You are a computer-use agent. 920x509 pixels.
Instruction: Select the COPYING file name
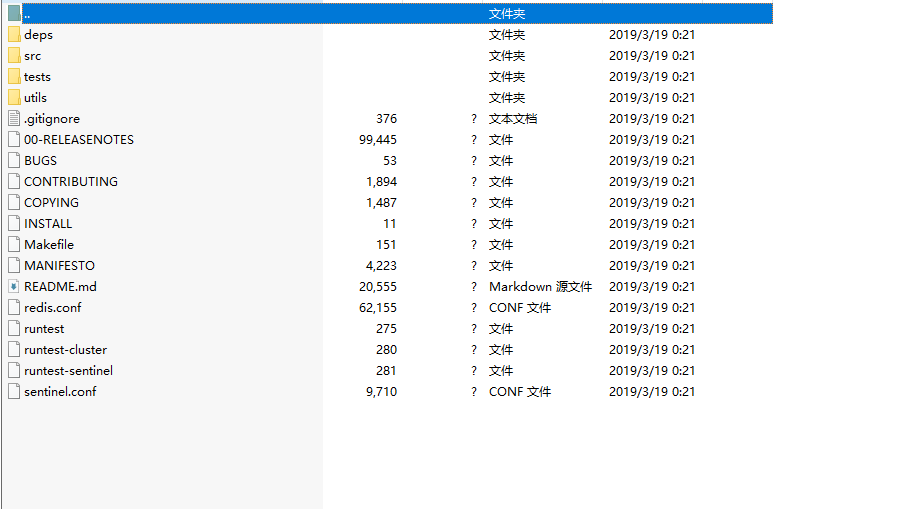51,203
